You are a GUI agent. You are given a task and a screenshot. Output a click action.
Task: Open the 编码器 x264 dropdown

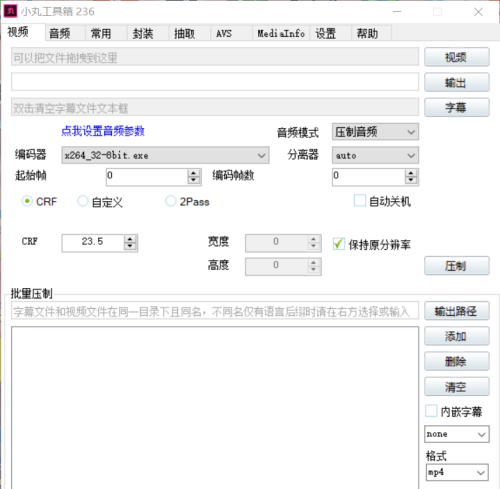pyautogui.click(x=165, y=155)
